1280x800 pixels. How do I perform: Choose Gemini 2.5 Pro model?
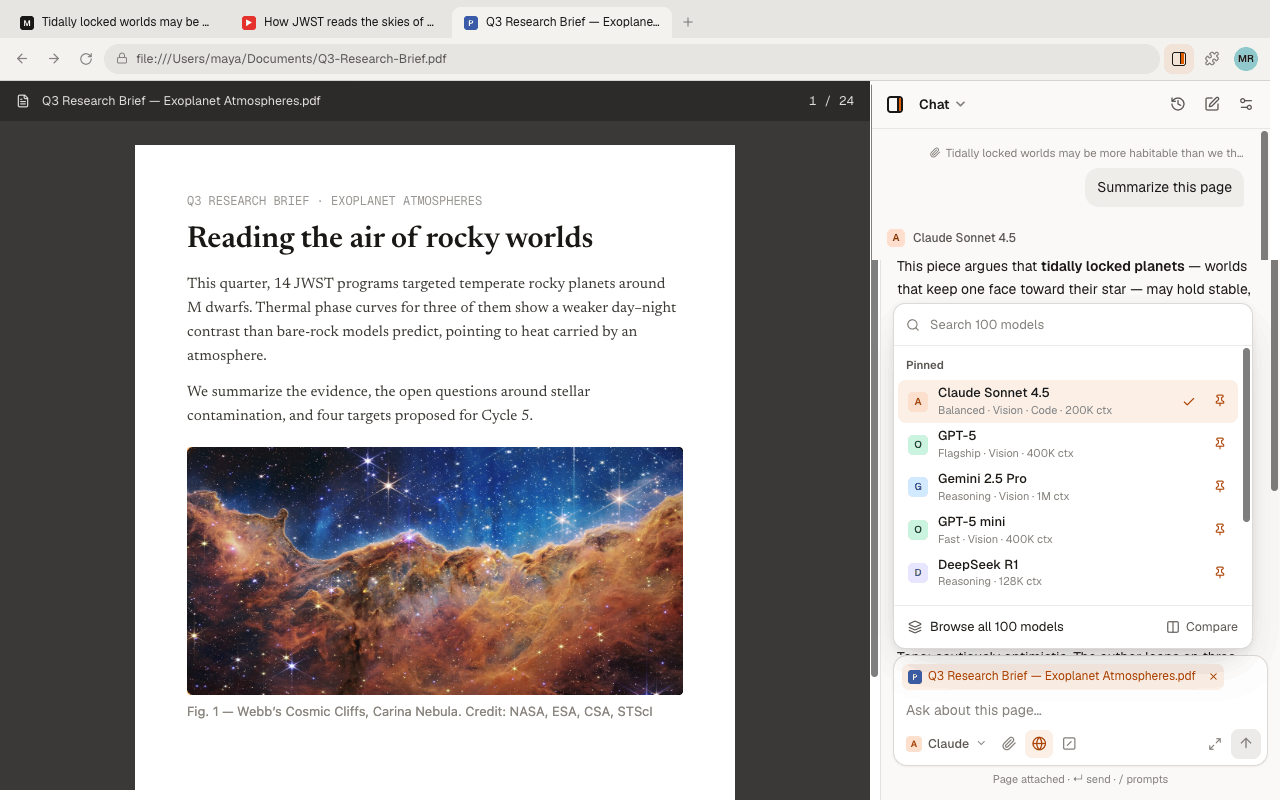pyautogui.click(x=1068, y=487)
